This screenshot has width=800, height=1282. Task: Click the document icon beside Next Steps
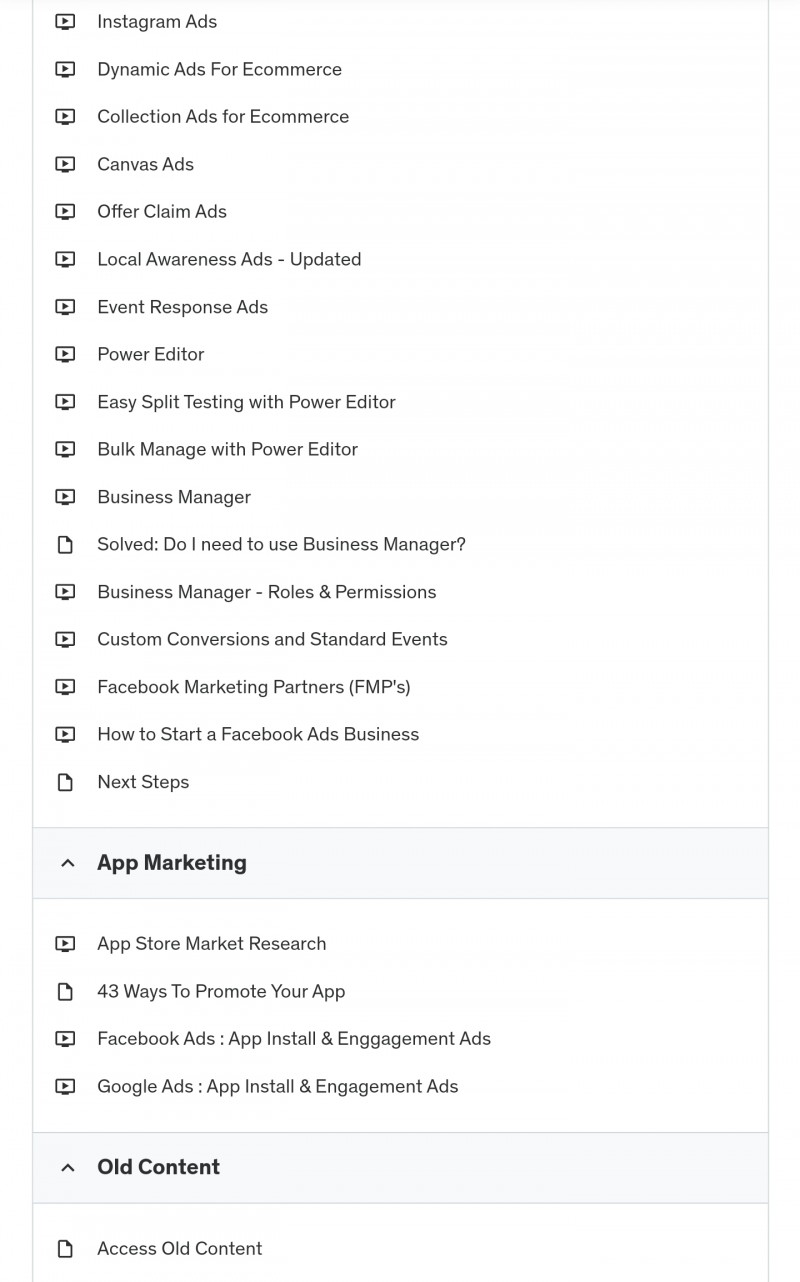65,782
